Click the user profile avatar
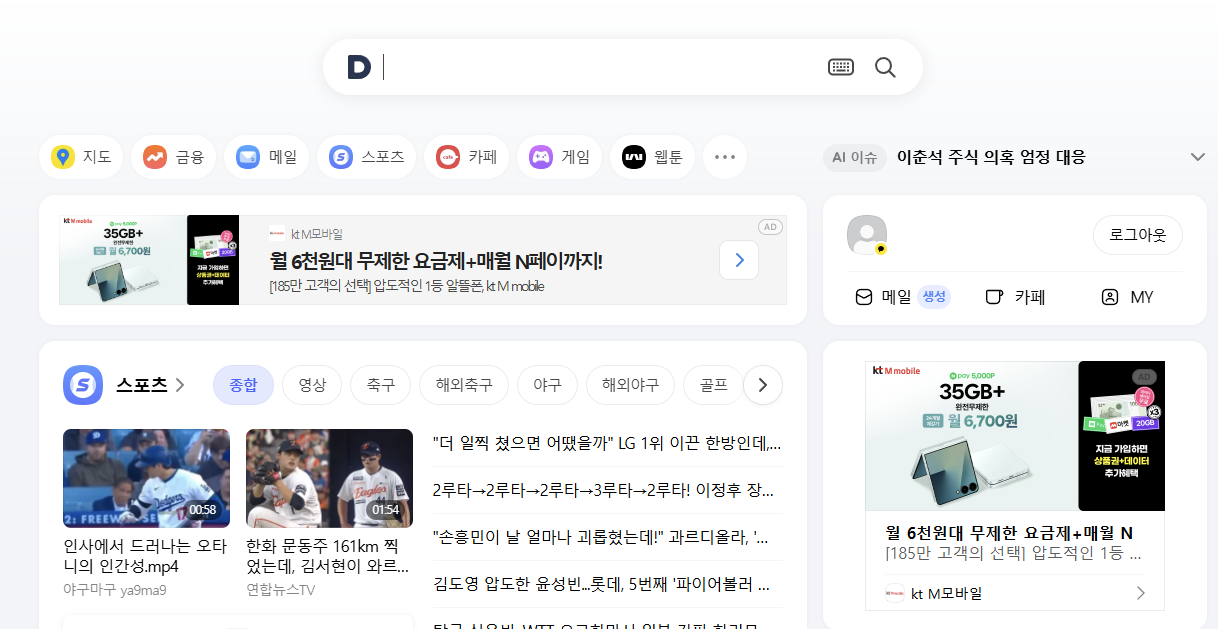The height and width of the screenshot is (629, 1218). [867, 235]
